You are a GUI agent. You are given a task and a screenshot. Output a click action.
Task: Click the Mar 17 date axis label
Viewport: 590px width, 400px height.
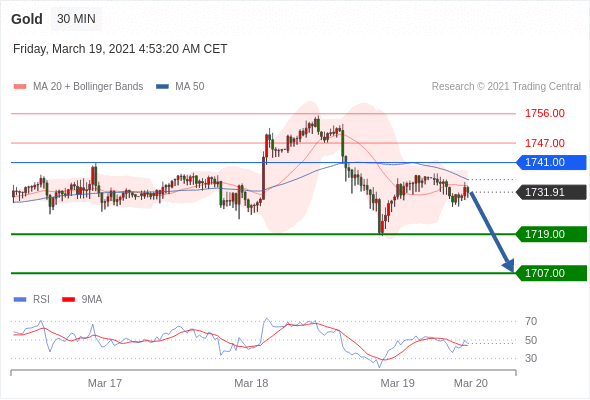[x=105, y=383]
